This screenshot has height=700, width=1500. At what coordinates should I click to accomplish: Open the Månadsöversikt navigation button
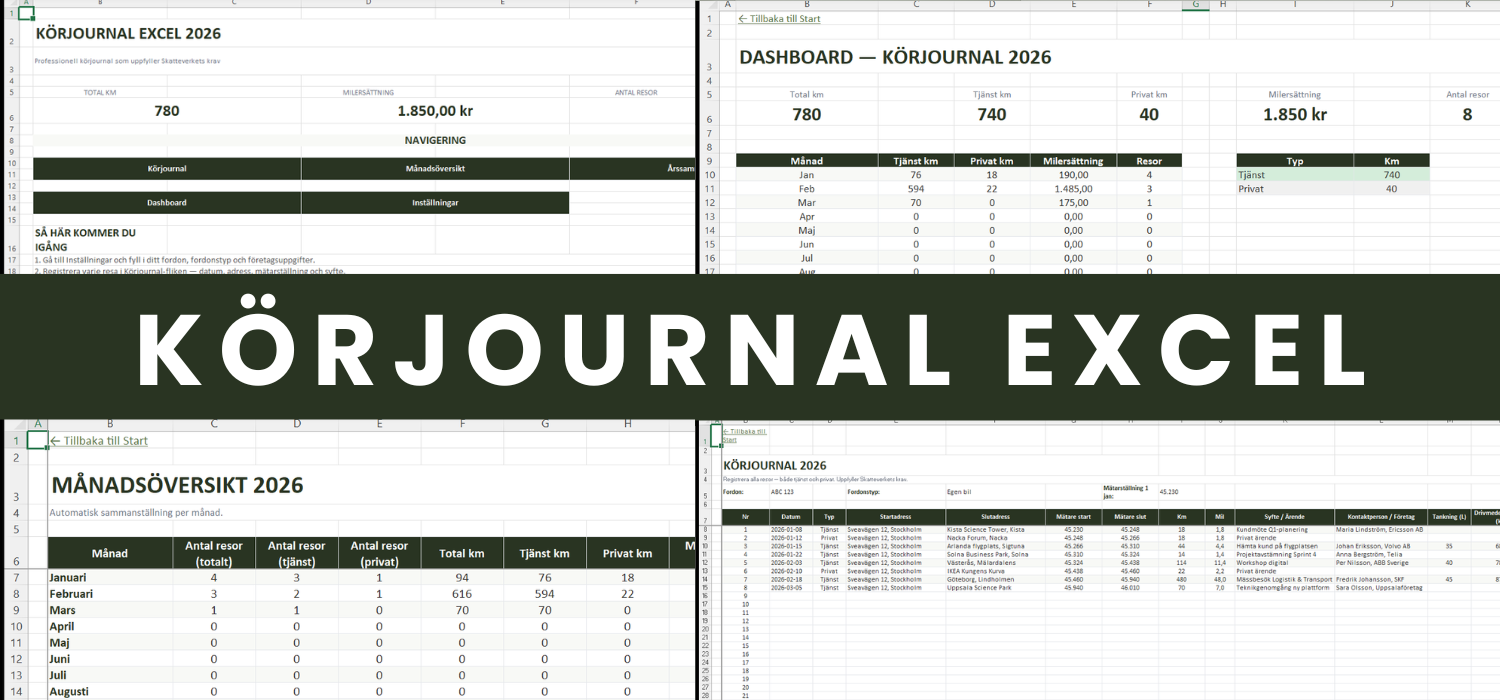click(x=434, y=169)
